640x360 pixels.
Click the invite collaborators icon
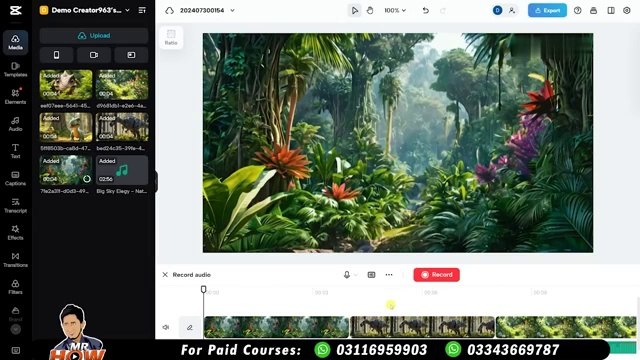pos(511,11)
